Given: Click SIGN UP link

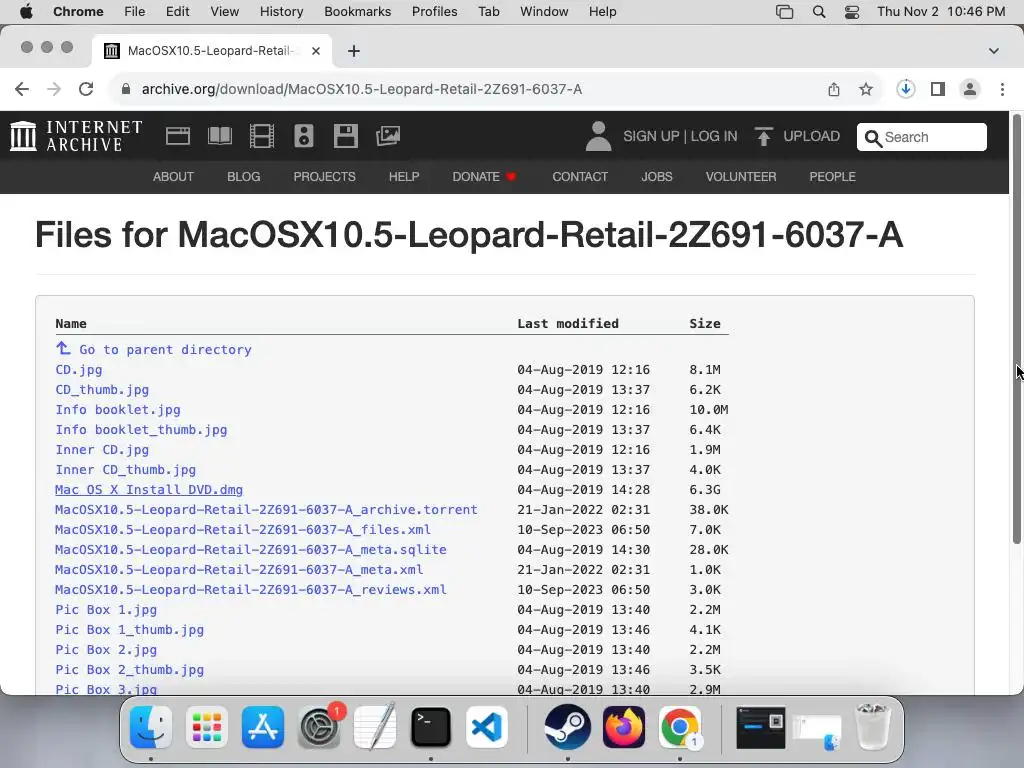Looking at the screenshot, I should (x=651, y=136).
